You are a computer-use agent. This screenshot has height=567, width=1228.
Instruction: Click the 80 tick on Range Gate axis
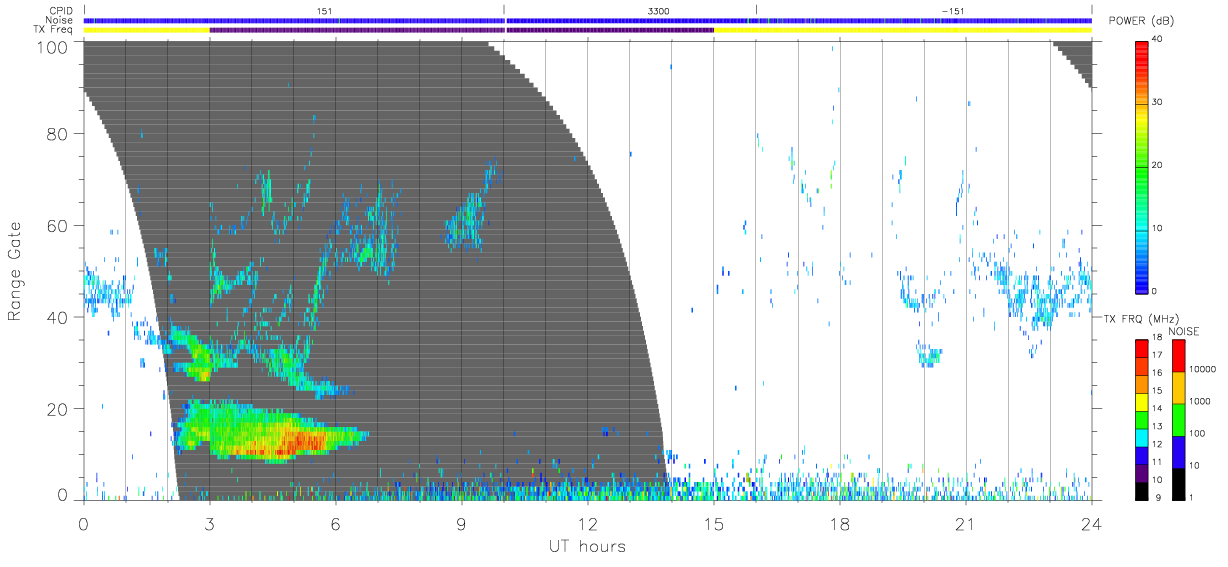(57, 133)
